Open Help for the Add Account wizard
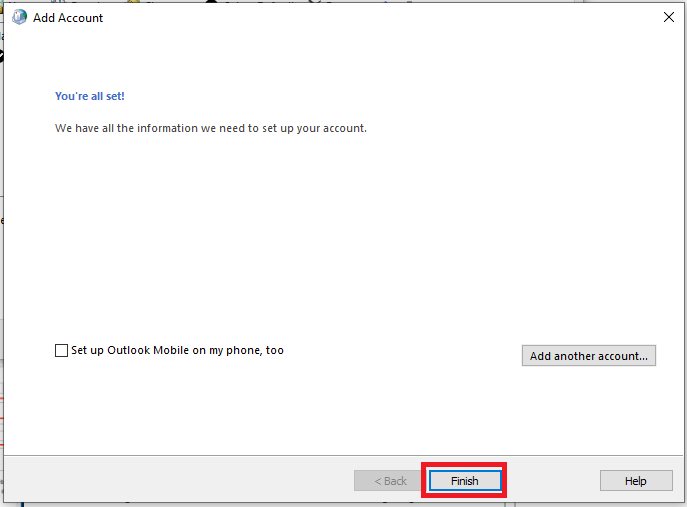687x507 pixels. coord(635,481)
